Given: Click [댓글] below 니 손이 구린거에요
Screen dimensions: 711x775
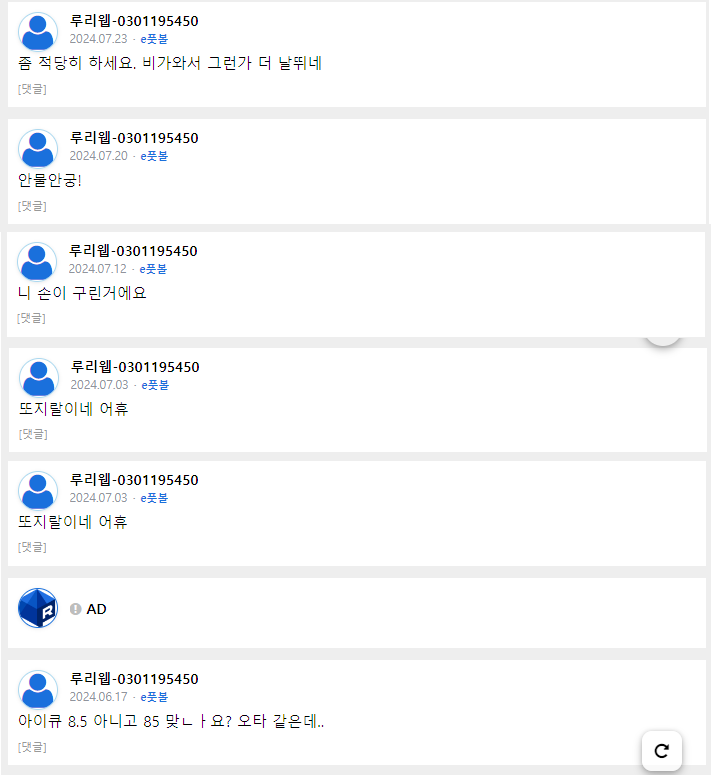Looking at the screenshot, I should pos(31,318).
